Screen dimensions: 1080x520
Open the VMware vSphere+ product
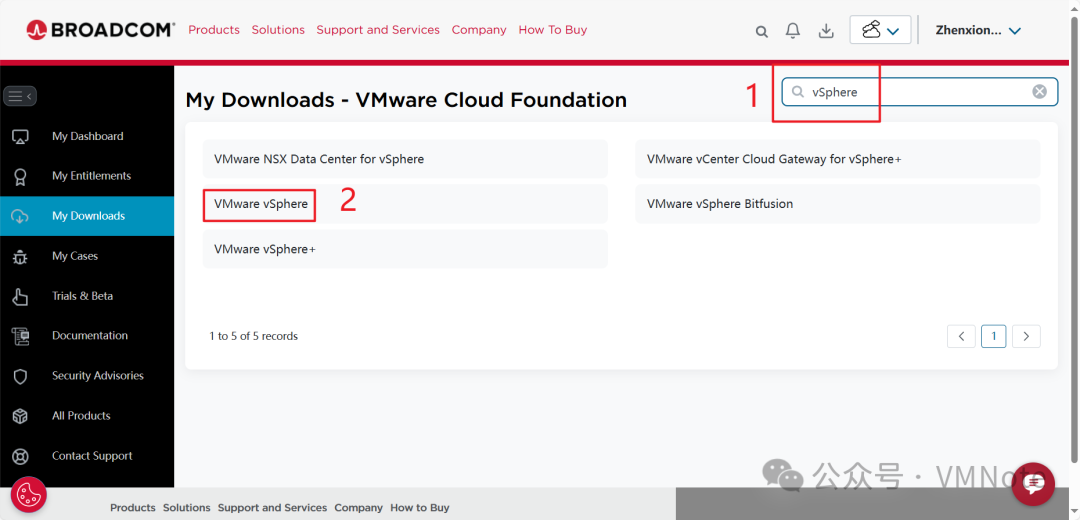click(x=405, y=249)
